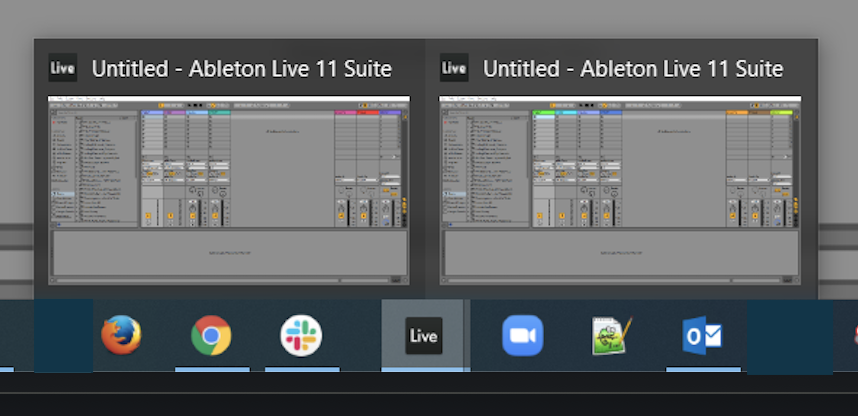This screenshot has height=416, width=858.
Task: Click the Ableton Live taskbar icon
Action: 423,336
